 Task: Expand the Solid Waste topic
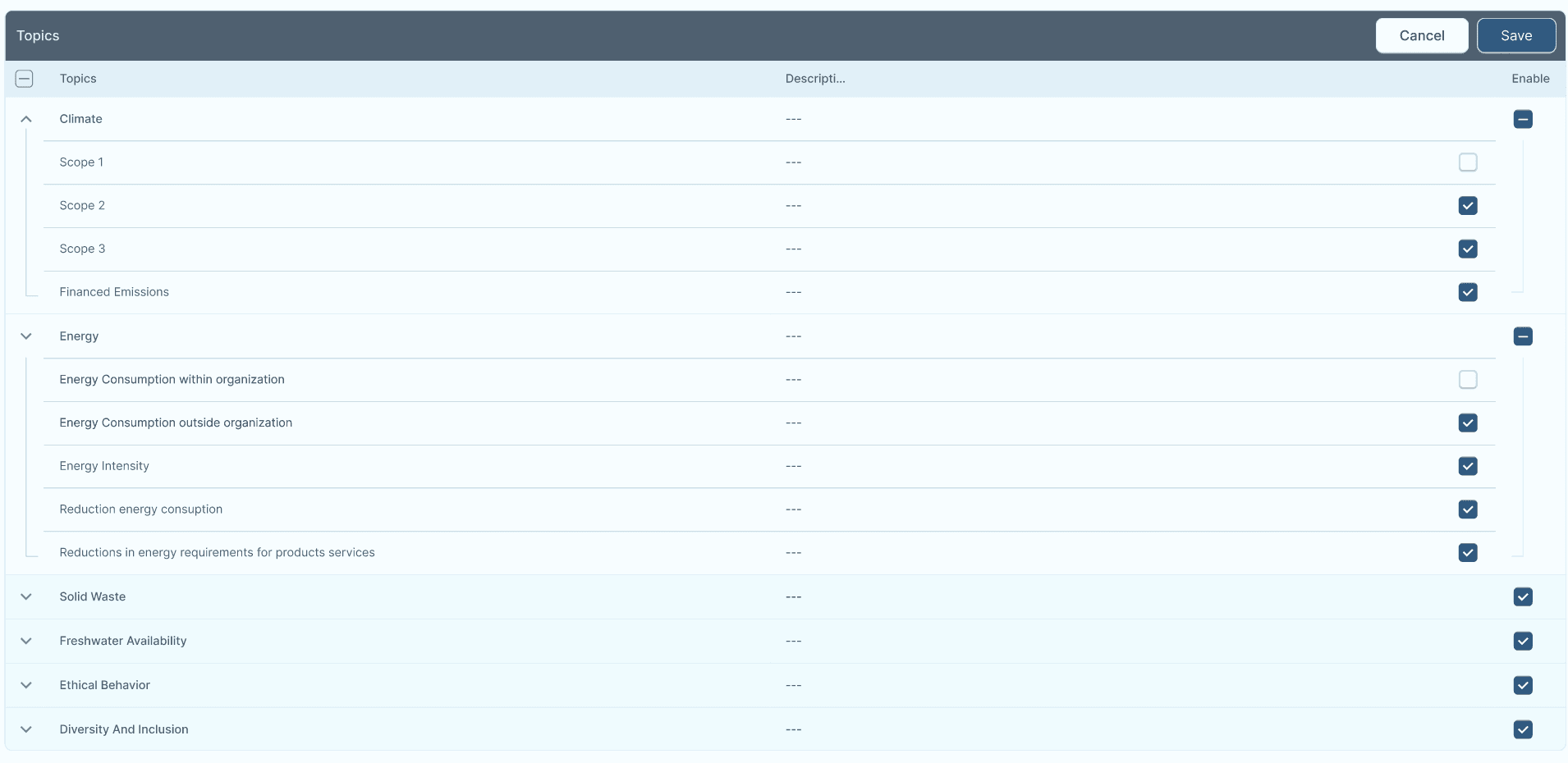click(x=26, y=597)
